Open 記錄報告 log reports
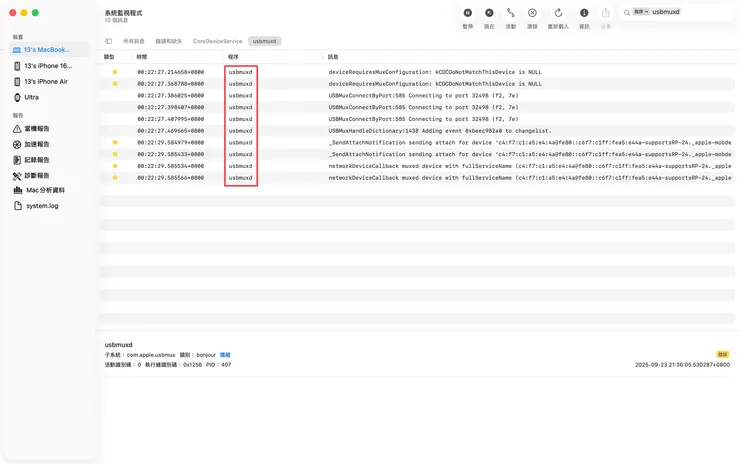The image size is (740, 464). (x=49, y=160)
